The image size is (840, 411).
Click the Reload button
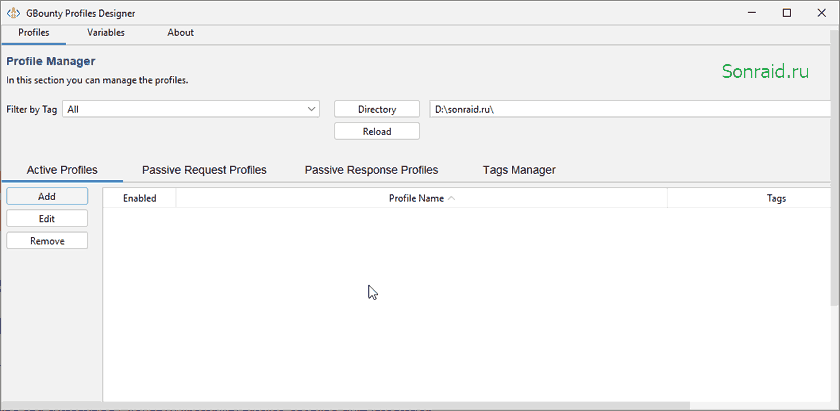coord(377,131)
